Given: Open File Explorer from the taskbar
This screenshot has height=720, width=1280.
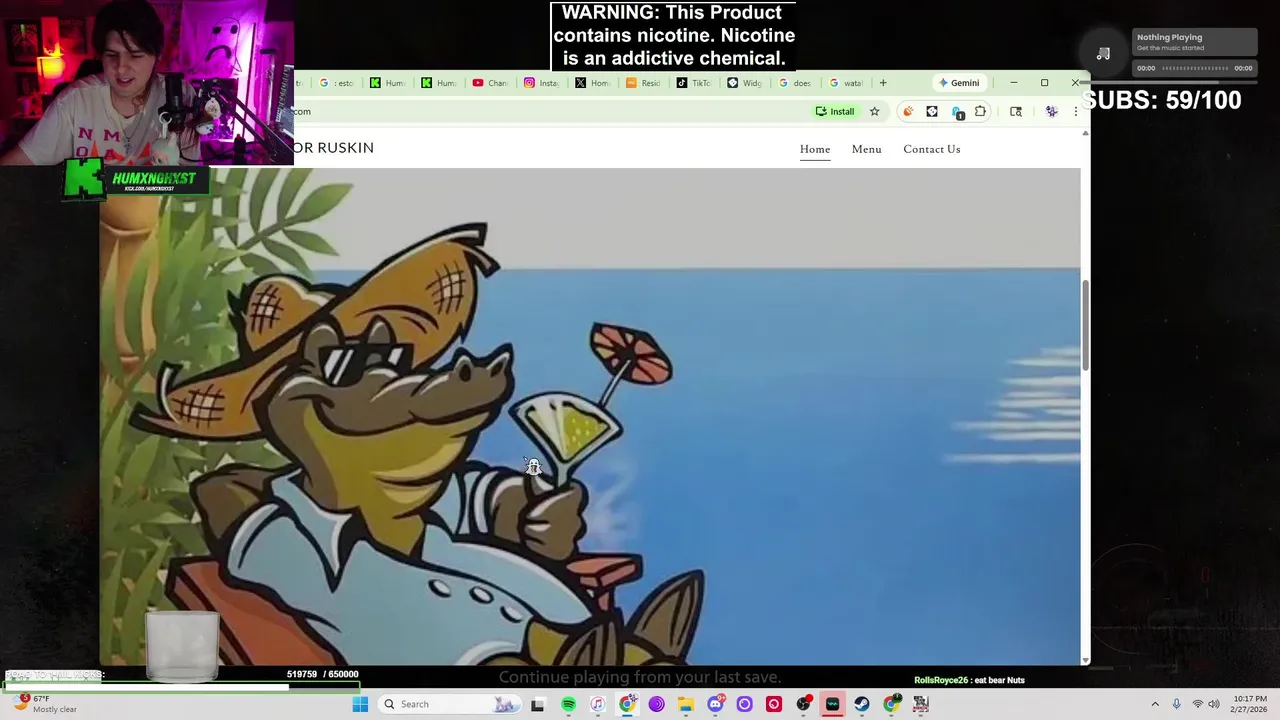Looking at the screenshot, I should pyautogui.click(x=686, y=704).
